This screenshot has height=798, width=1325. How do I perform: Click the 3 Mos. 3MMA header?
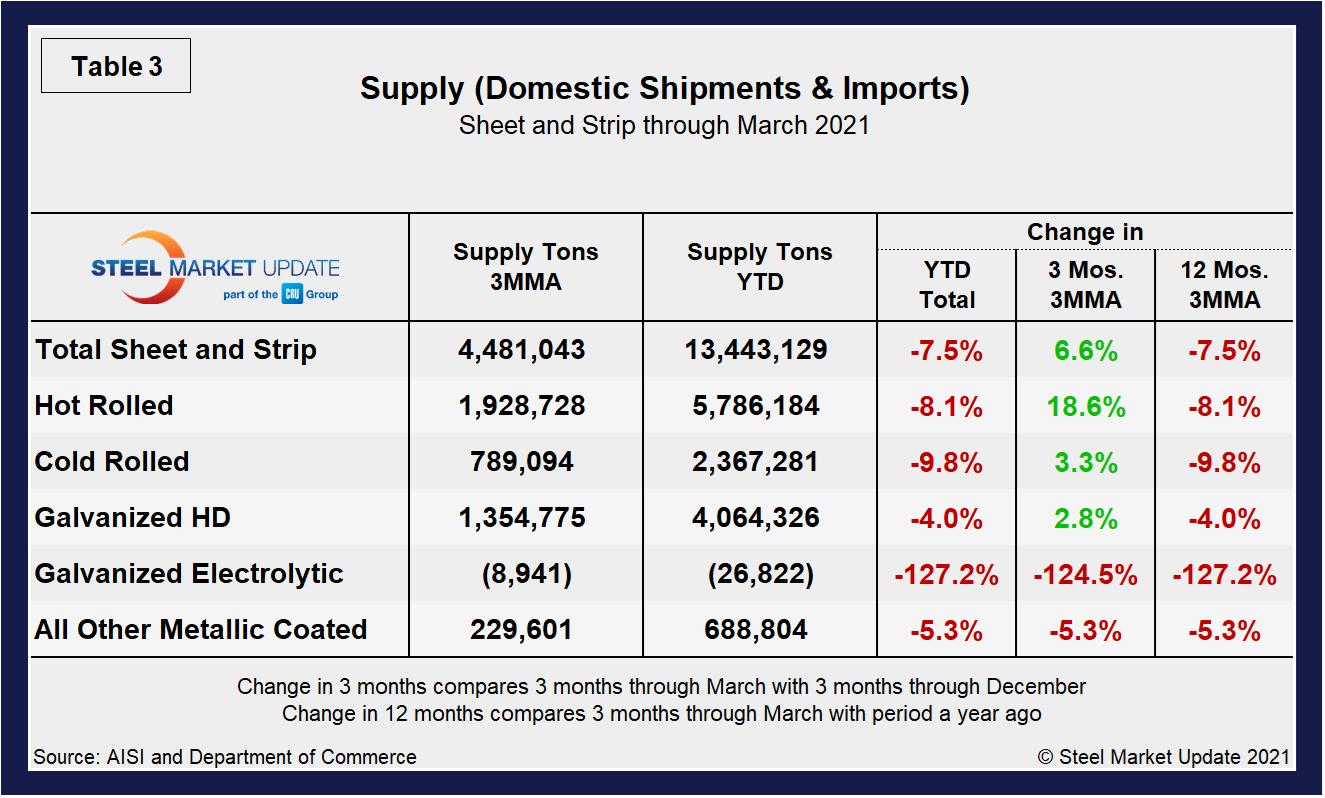[1085, 285]
